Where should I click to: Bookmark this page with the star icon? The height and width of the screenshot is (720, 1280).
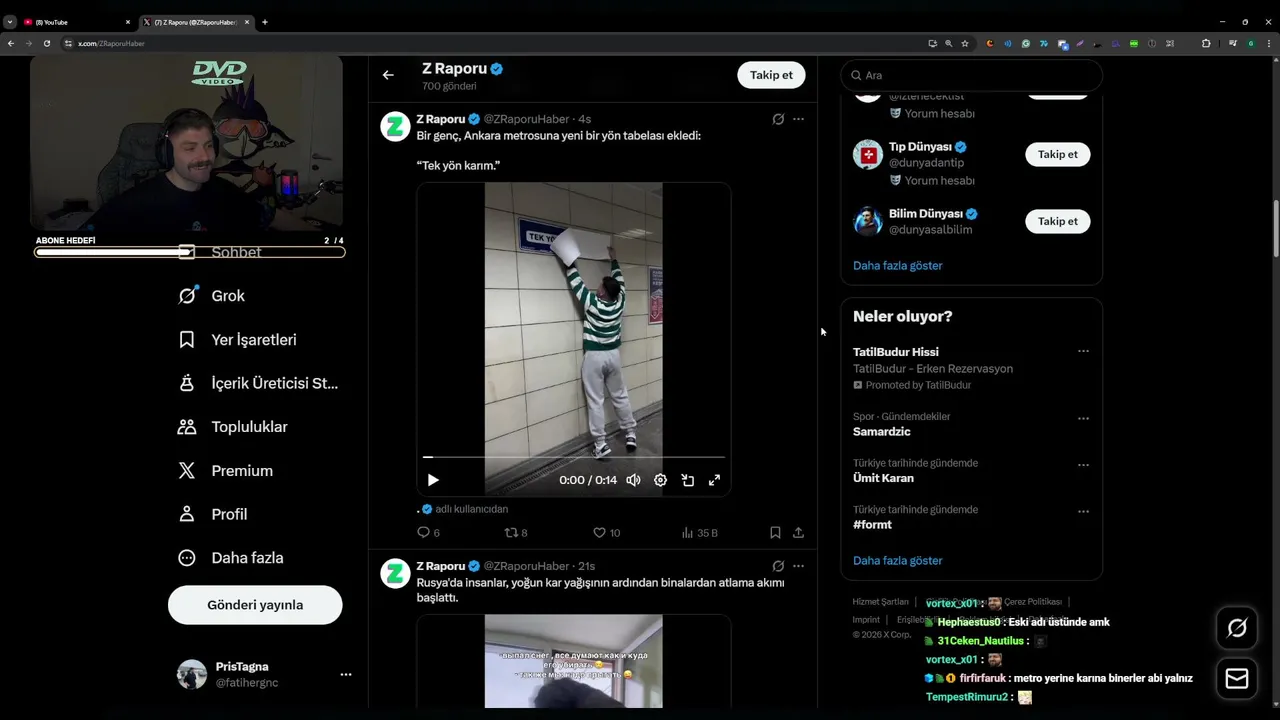pyautogui.click(x=965, y=43)
